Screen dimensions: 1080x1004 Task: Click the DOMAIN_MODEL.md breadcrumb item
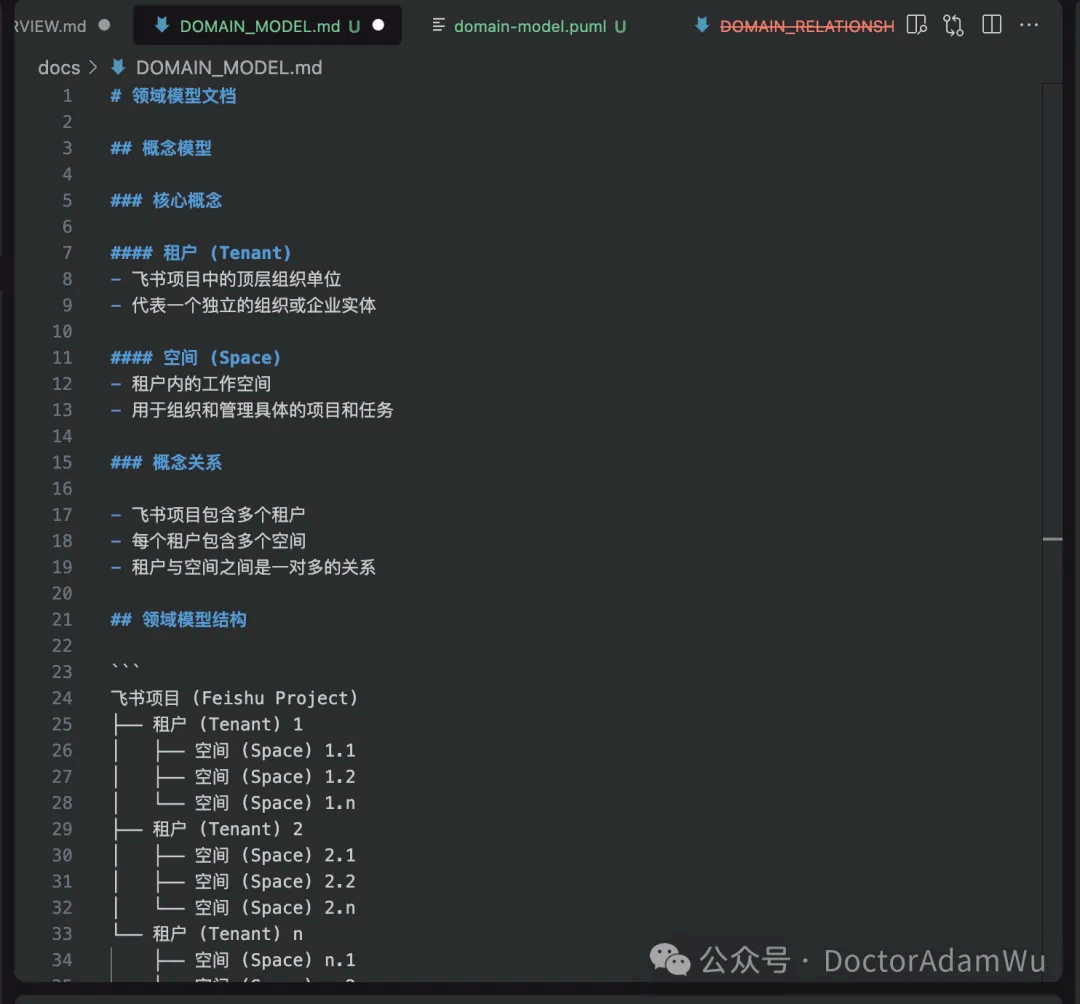[x=229, y=67]
